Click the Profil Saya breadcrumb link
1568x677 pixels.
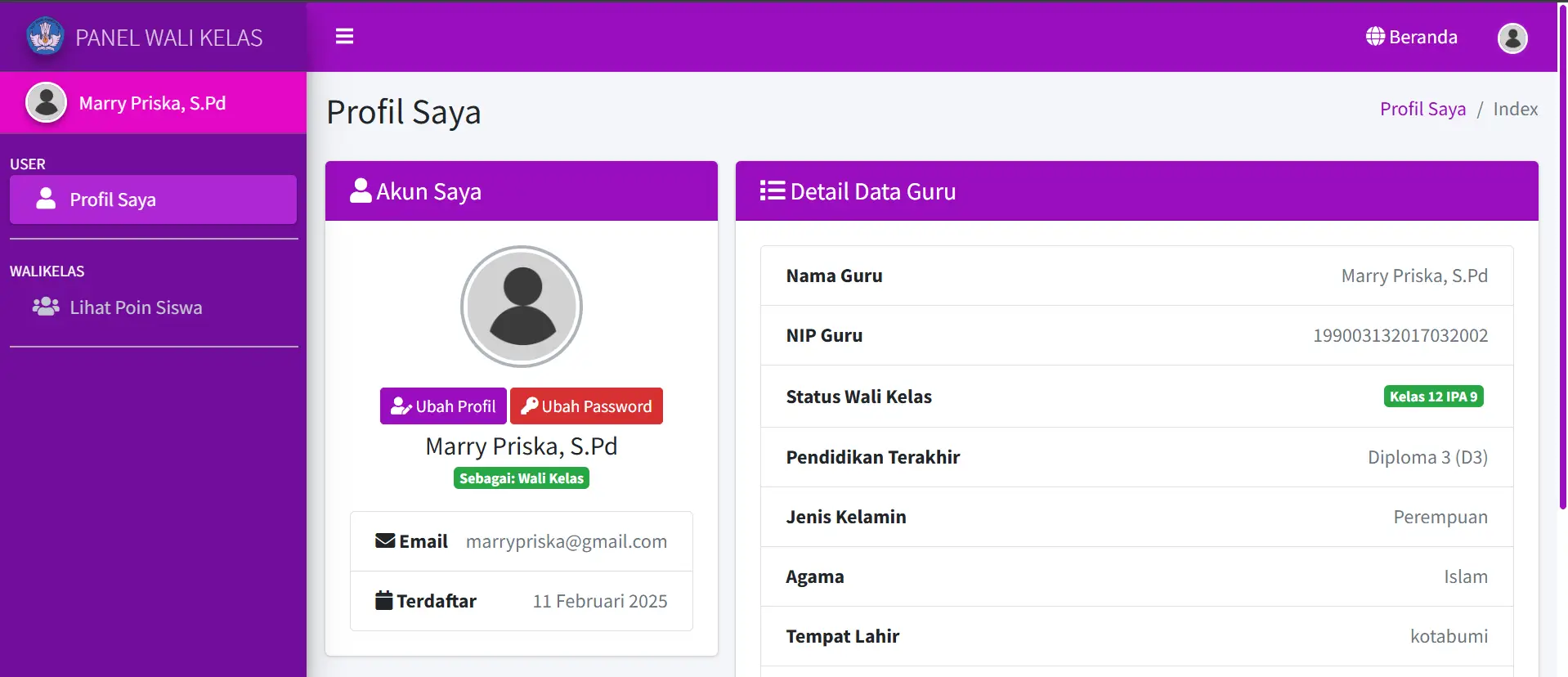point(1422,109)
